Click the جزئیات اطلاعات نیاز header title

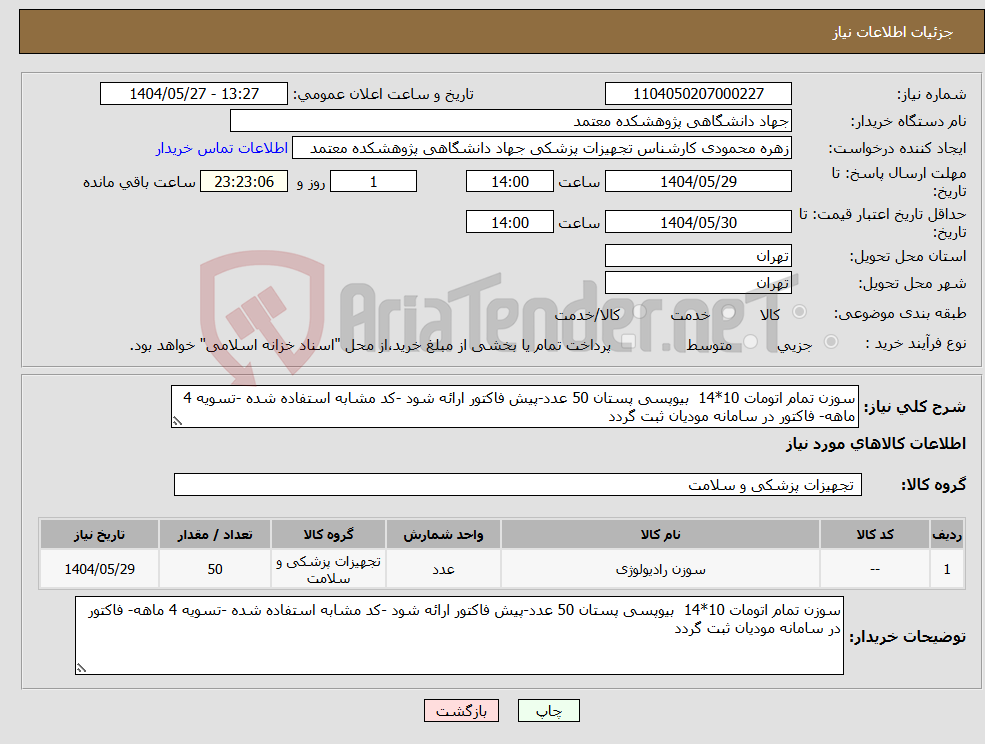[x=893, y=32]
